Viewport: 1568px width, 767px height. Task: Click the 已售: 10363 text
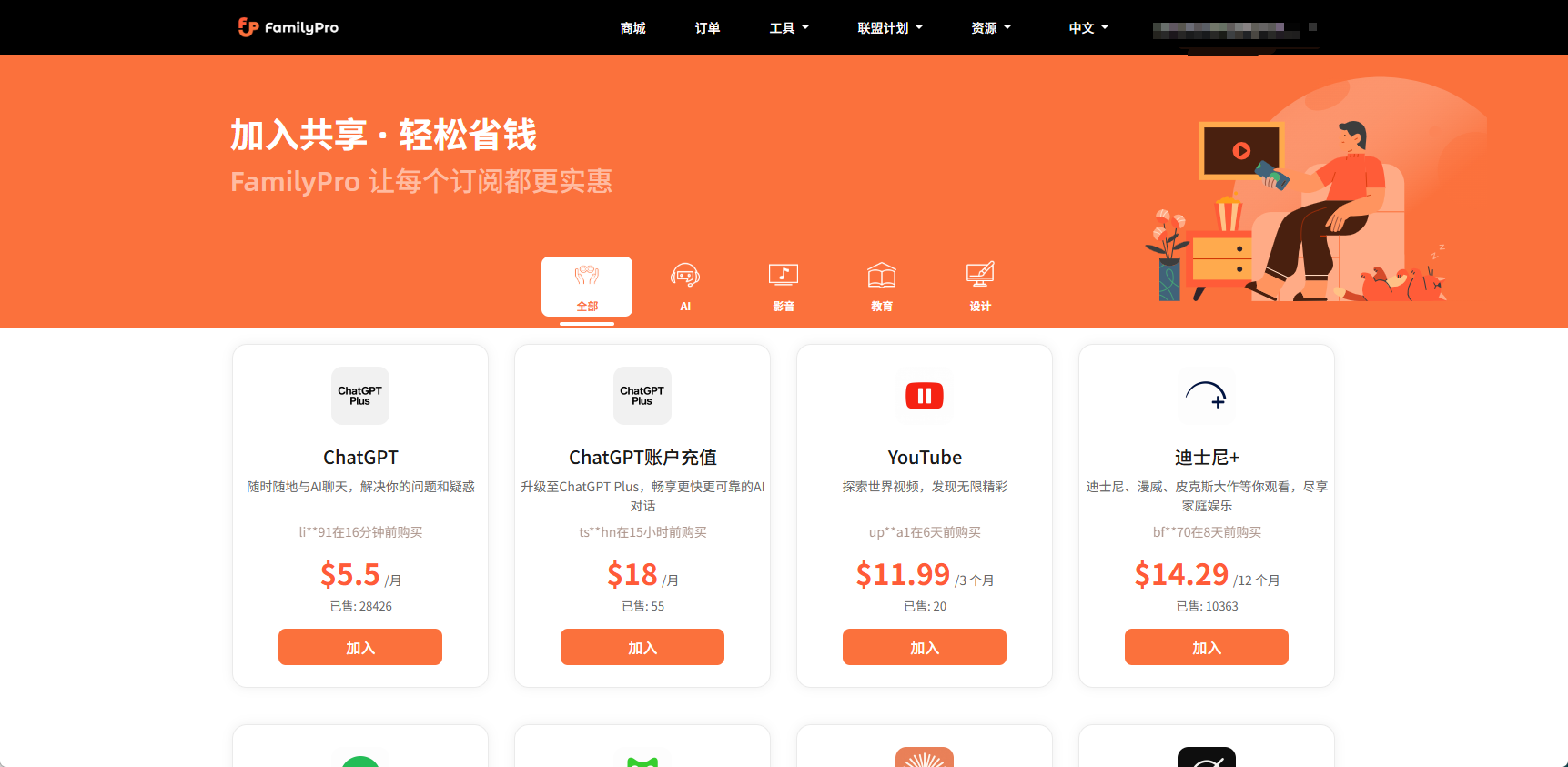[x=1207, y=606]
